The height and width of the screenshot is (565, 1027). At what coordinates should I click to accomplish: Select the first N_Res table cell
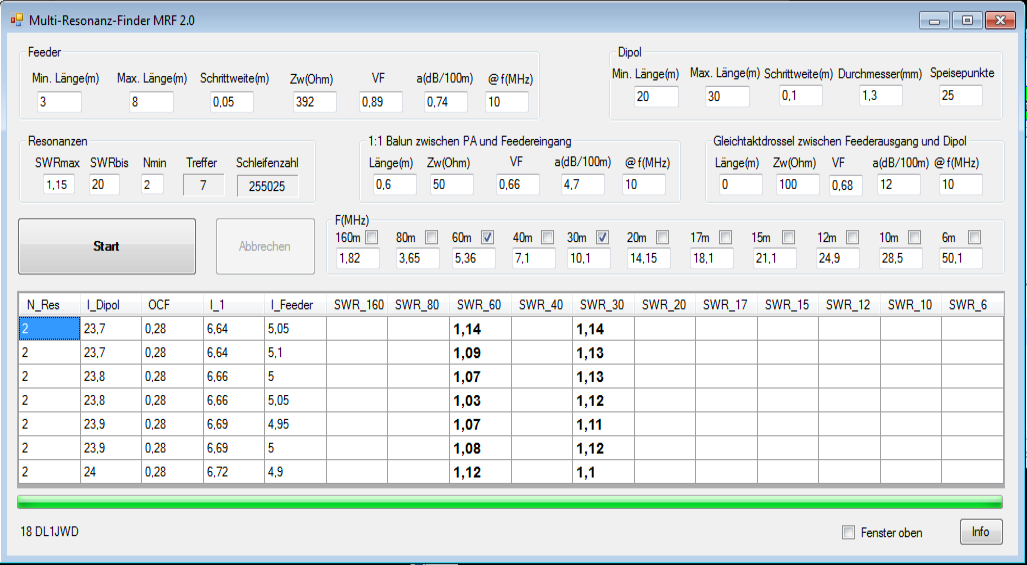[x=48, y=327]
